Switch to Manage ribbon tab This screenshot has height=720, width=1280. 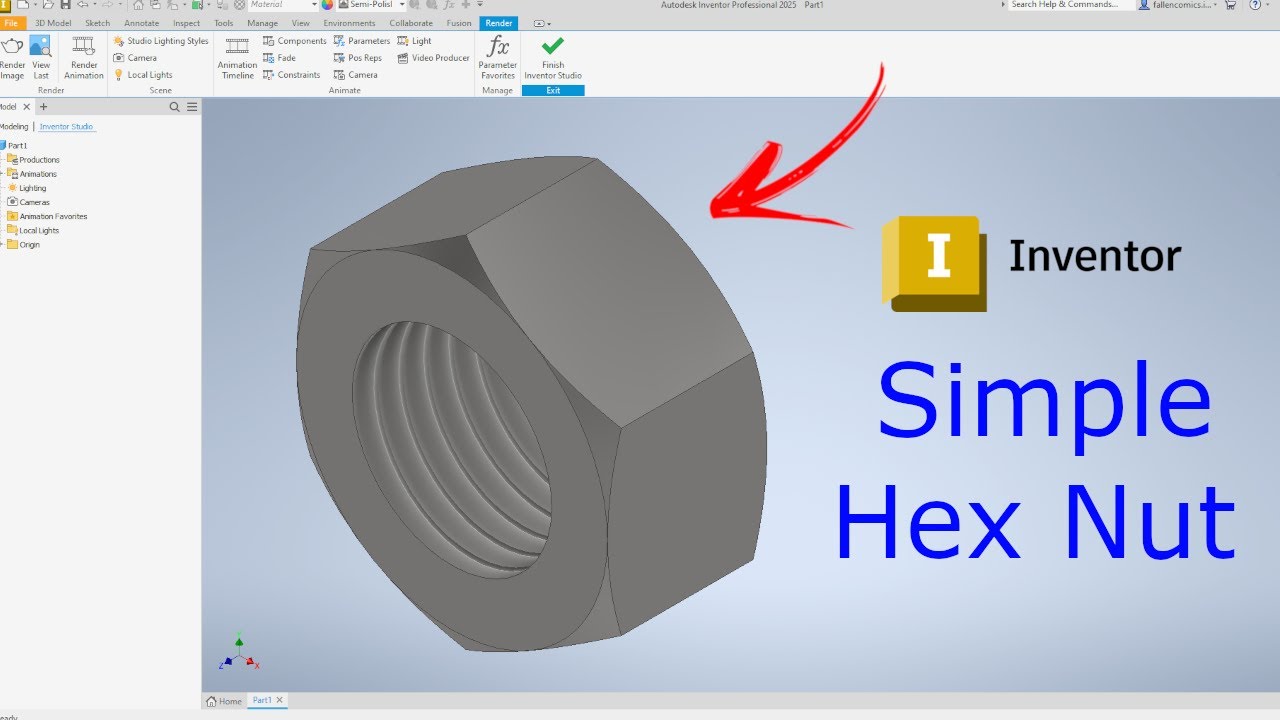tap(262, 23)
